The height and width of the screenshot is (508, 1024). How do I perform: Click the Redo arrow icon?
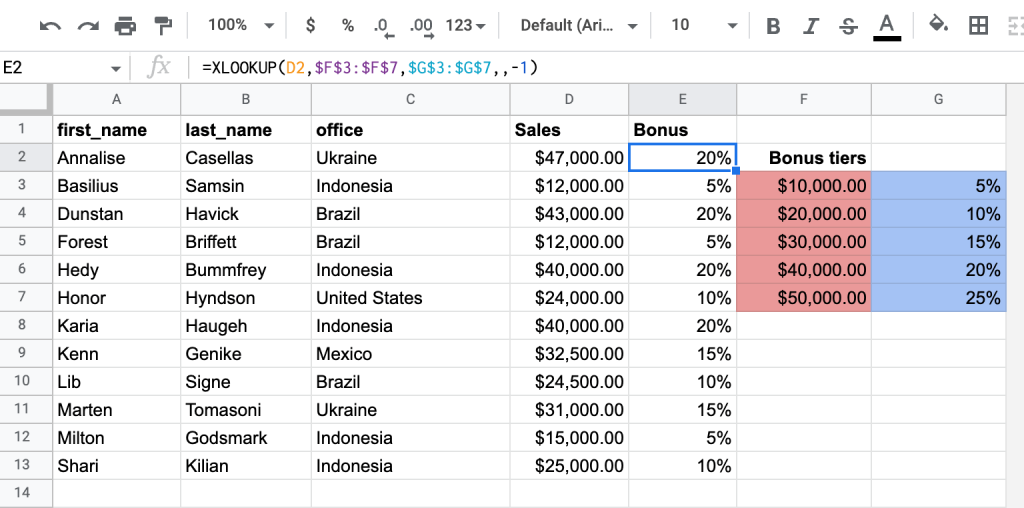(x=88, y=26)
